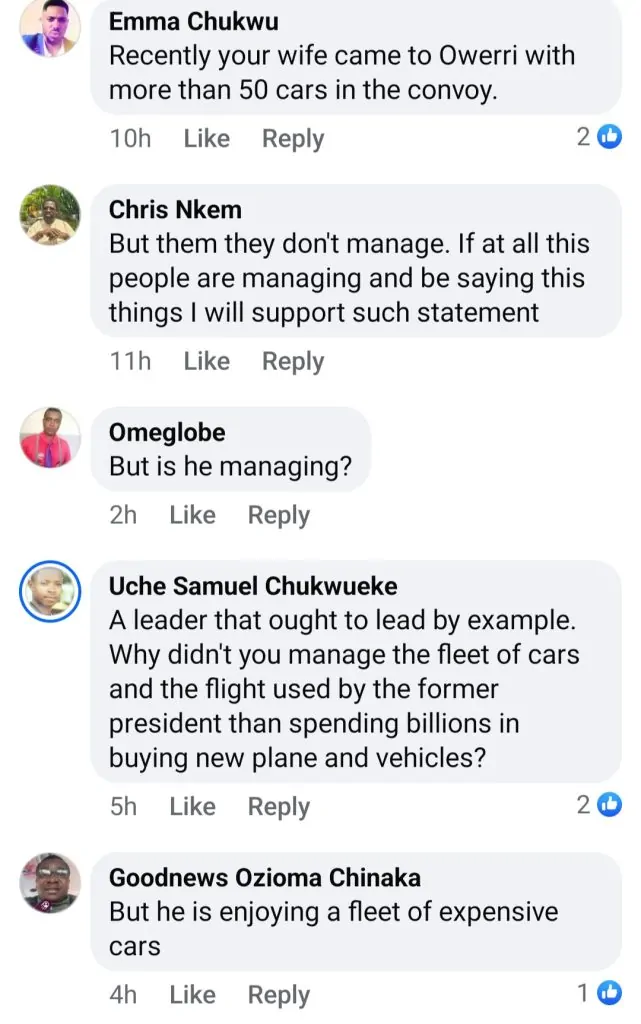Viewport: 641px width, 1024px height.
Task: Reply to Emma Chukwu's comment
Action: click(x=293, y=138)
